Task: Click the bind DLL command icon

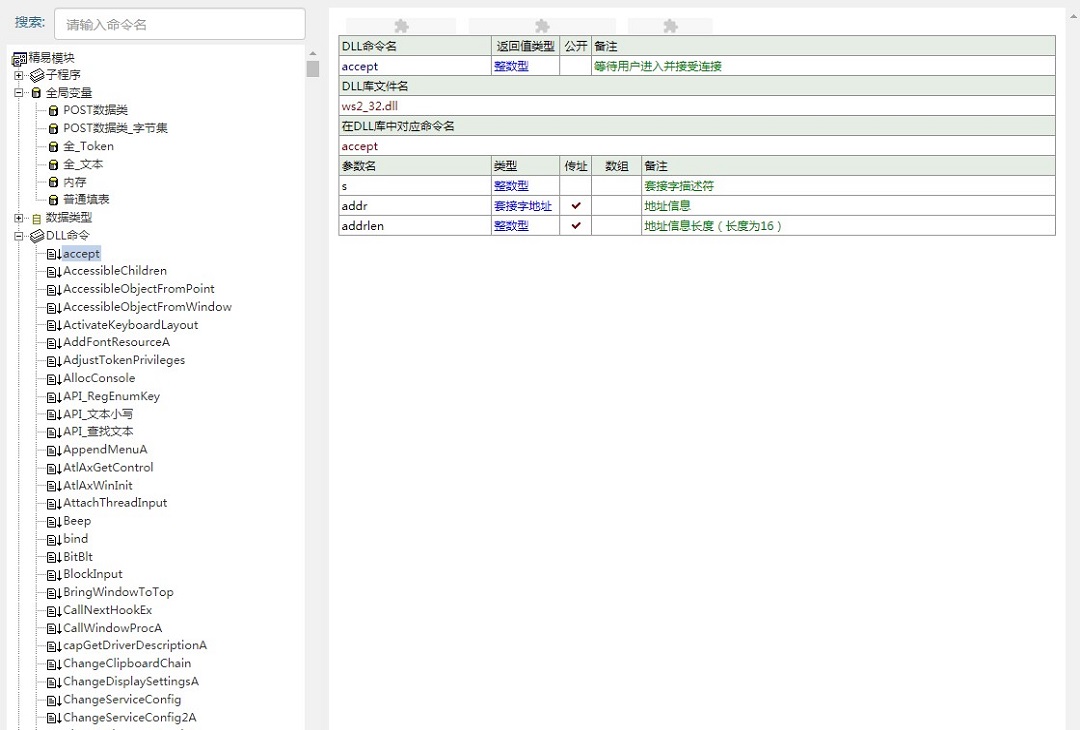Action: point(54,539)
